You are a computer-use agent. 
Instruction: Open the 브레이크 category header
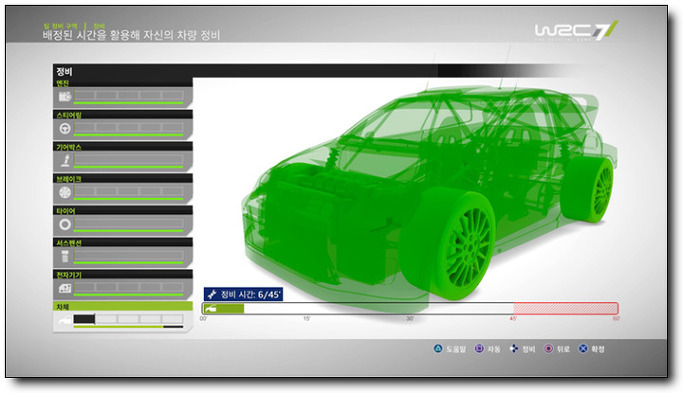pyautogui.click(x=123, y=179)
